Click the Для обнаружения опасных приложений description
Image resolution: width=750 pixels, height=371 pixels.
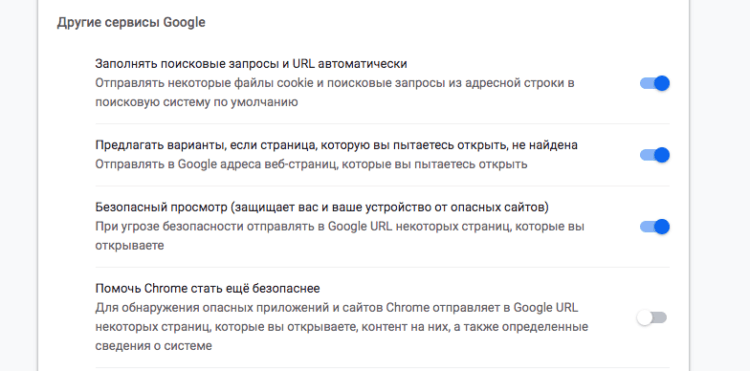pos(342,327)
